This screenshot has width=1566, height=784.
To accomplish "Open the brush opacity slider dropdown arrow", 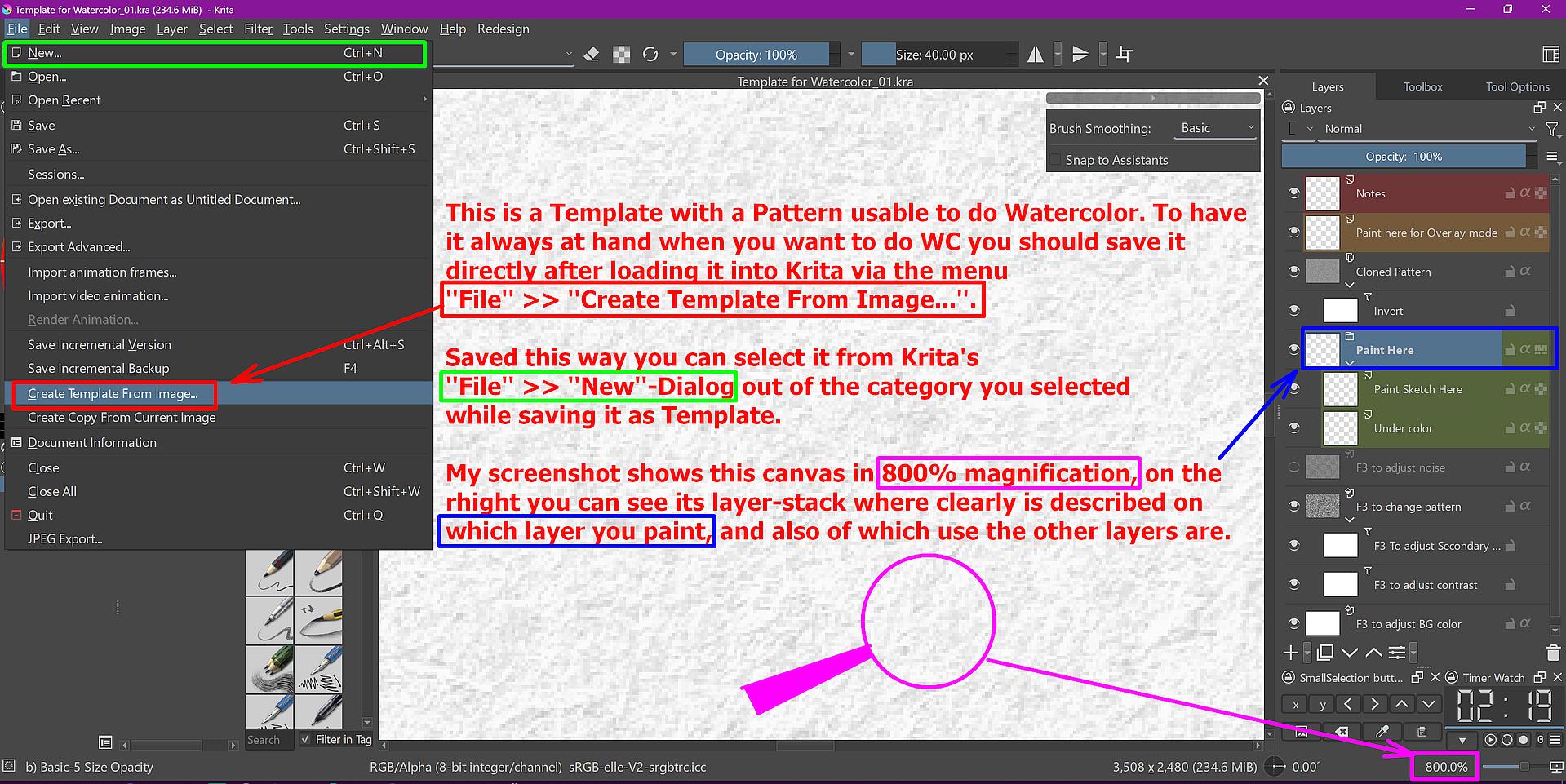I will pyautogui.click(x=851, y=55).
